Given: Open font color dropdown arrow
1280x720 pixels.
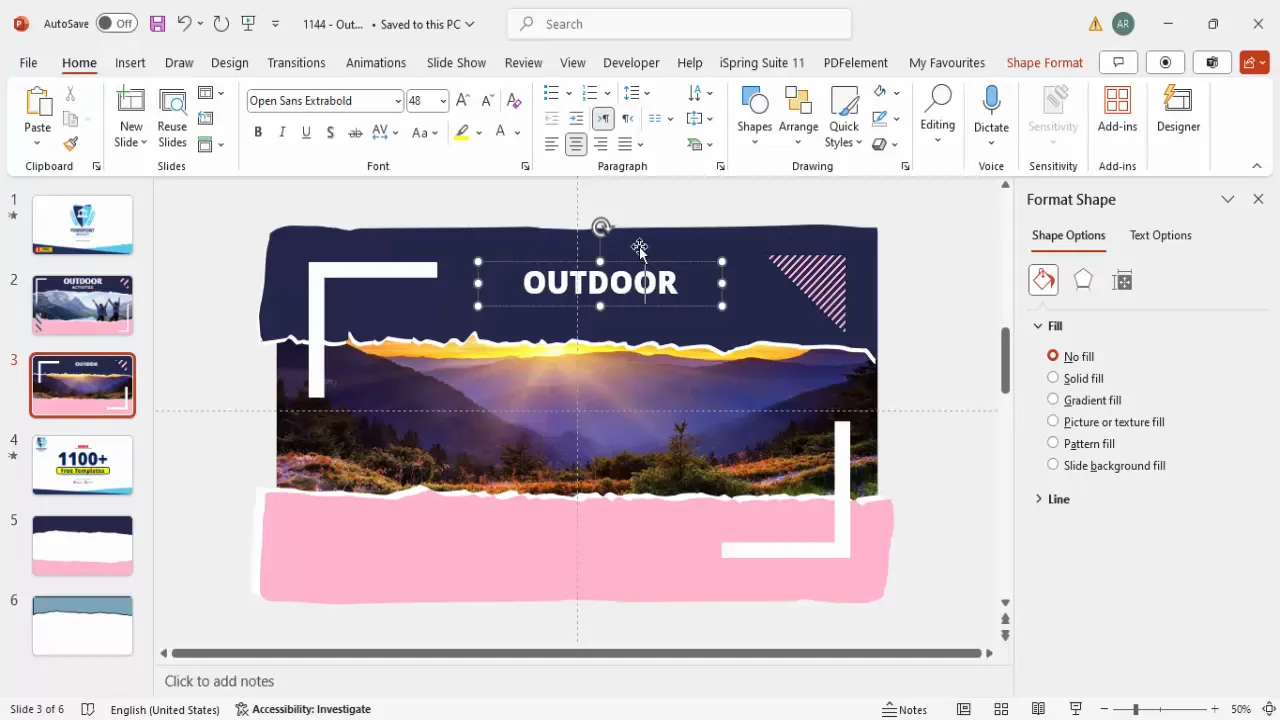Looking at the screenshot, I should click(518, 132).
